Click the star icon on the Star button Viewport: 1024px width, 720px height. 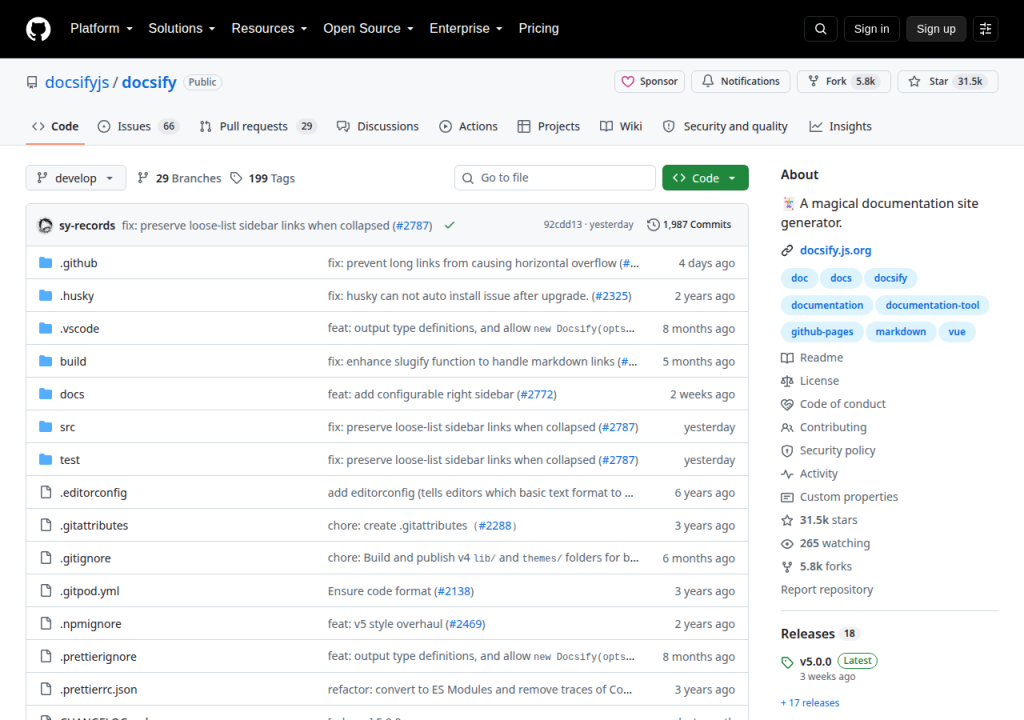tap(914, 82)
